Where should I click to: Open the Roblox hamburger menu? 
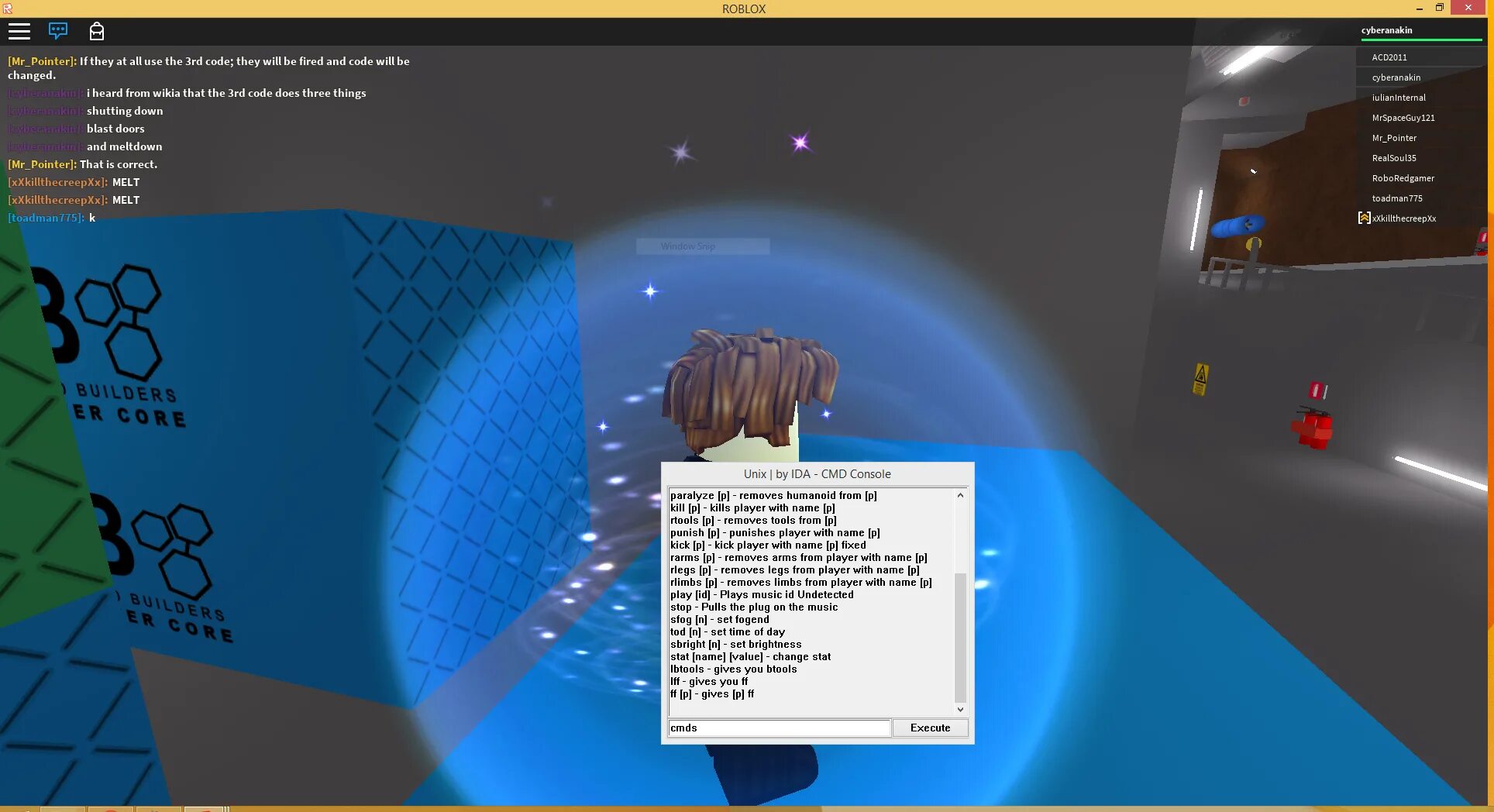pyautogui.click(x=19, y=31)
